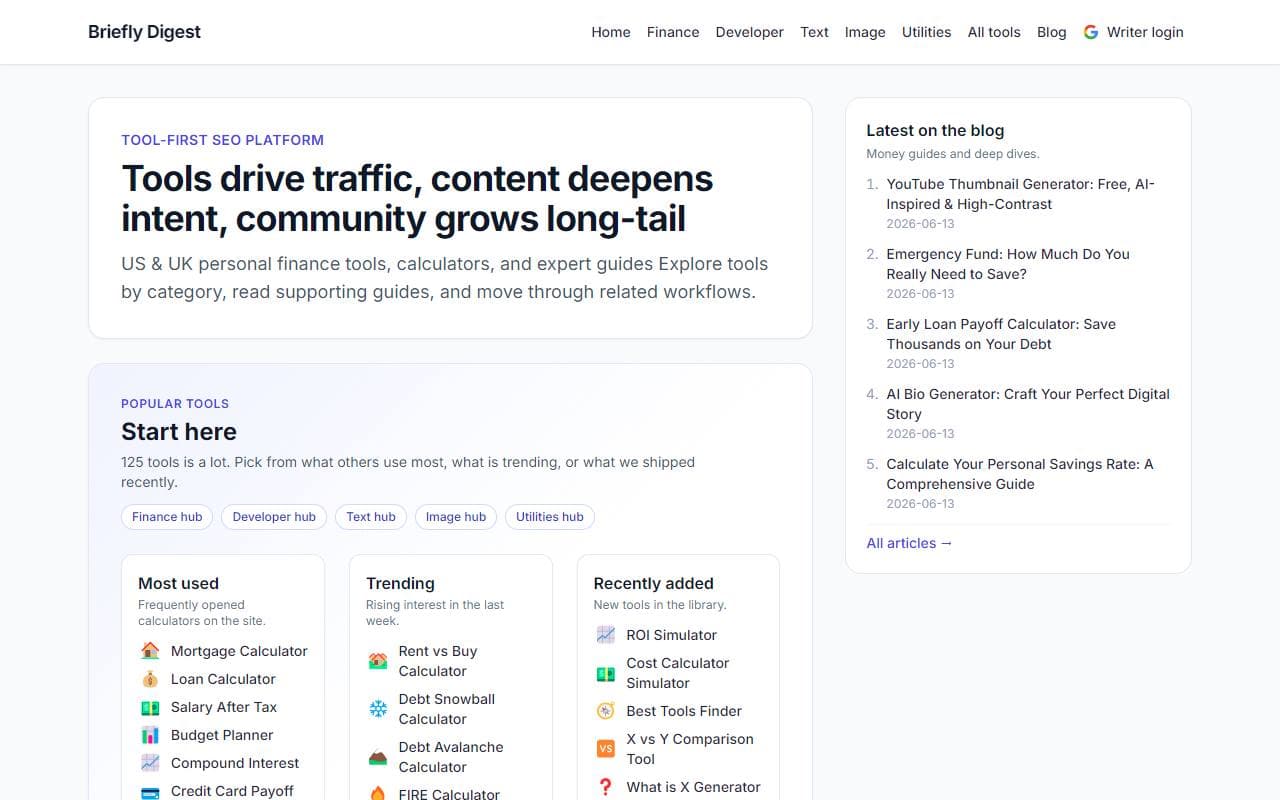1280x800 pixels.
Task: Click the Salary After Tax cash icon
Action: tap(150, 707)
